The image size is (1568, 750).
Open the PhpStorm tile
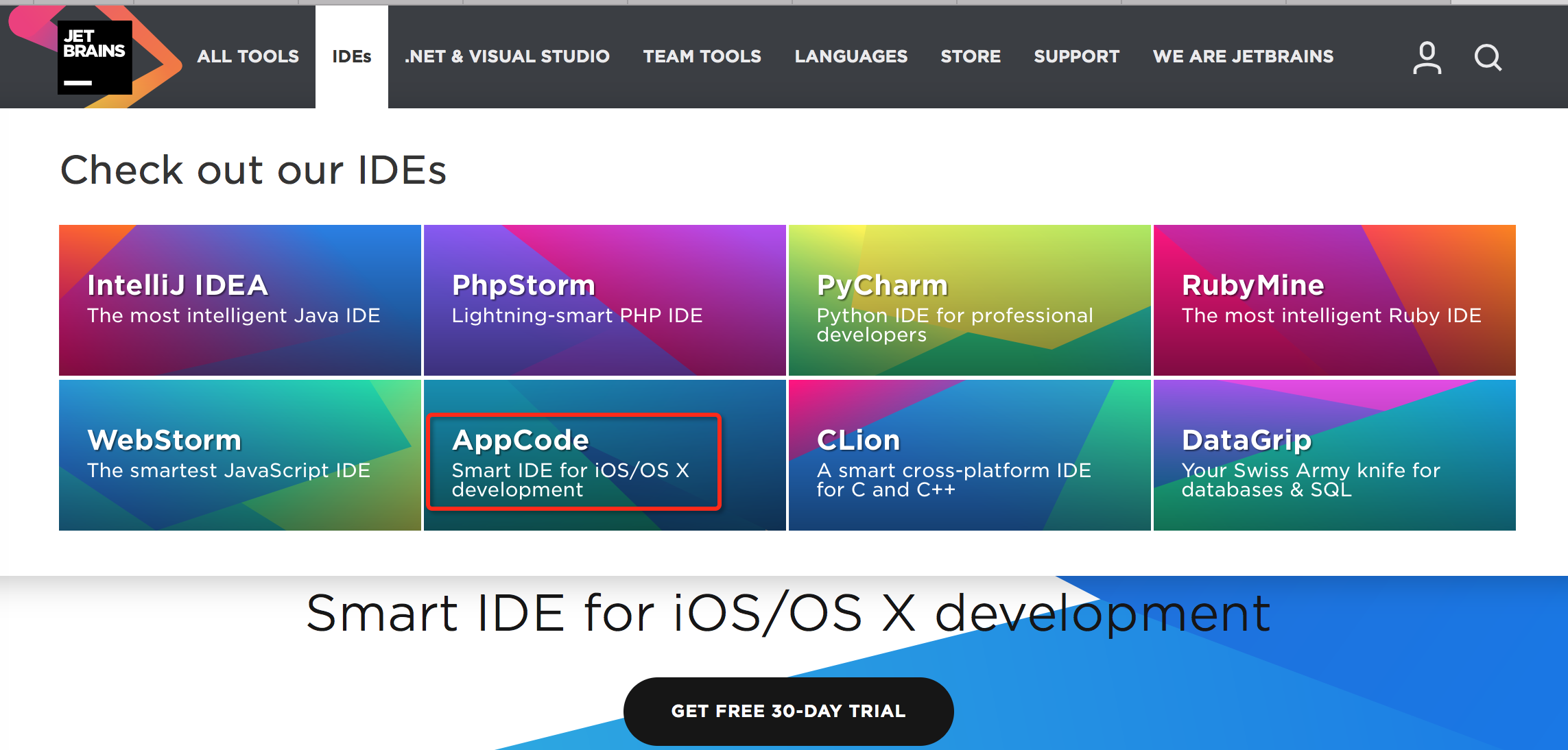(605, 300)
